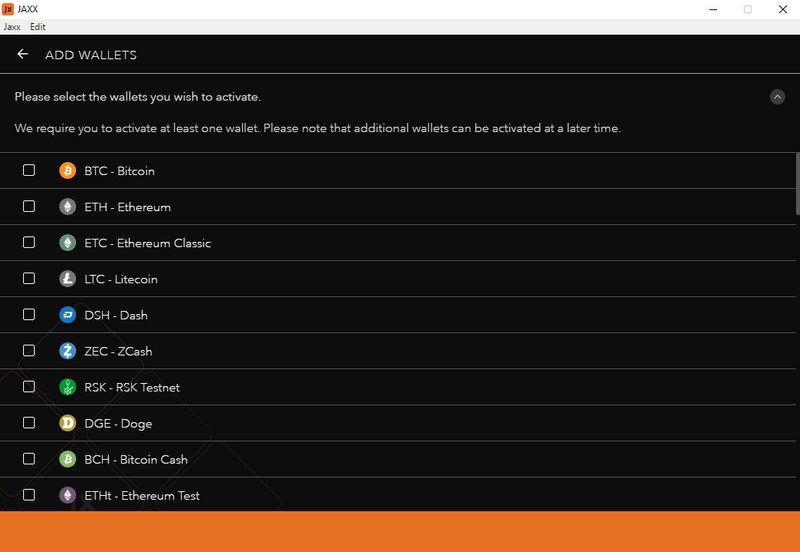Screen dimensions: 800x552
Task: Click the 'ZEC - ZCash' label
Action: click(x=118, y=352)
